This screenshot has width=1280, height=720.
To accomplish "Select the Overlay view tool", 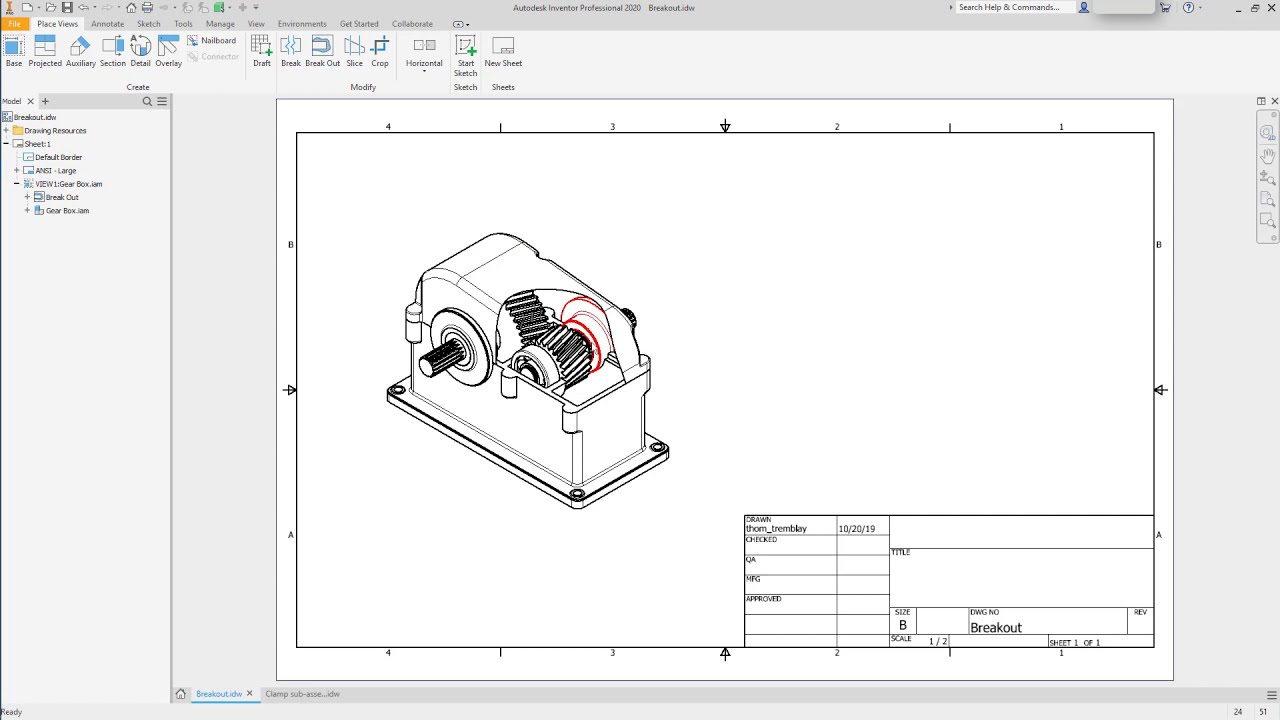I will pyautogui.click(x=168, y=51).
